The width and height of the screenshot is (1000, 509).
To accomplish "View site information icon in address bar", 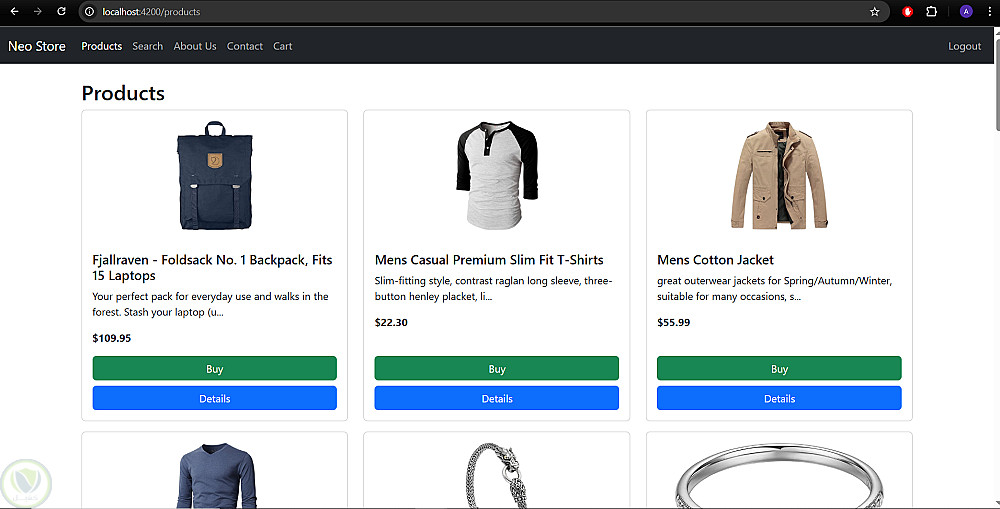I will coord(89,12).
